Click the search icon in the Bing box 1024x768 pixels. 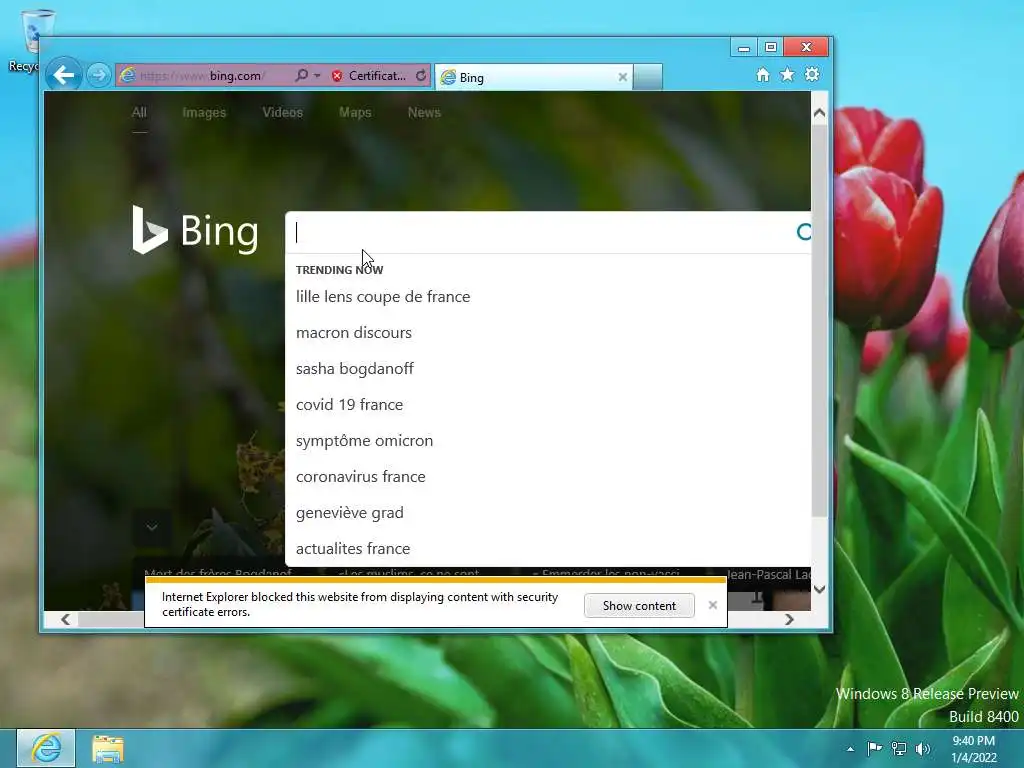(804, 232)
